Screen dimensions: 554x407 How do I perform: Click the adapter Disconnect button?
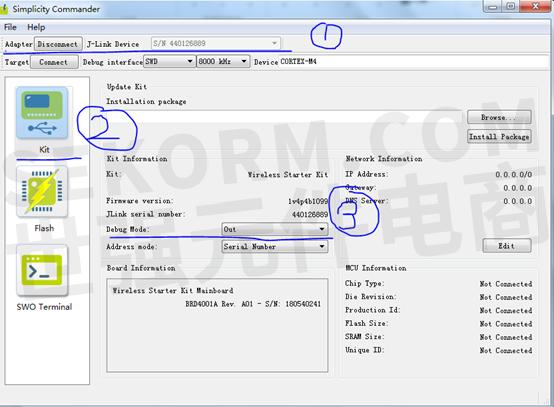[58, 44]
